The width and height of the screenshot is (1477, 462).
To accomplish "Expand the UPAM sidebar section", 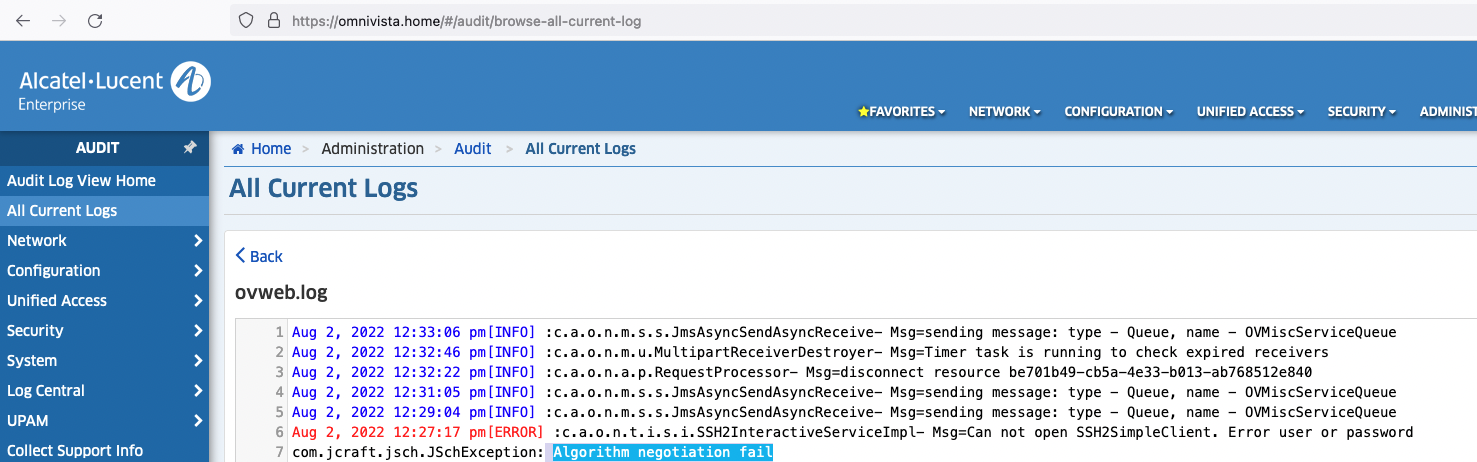I will [104, 421].
